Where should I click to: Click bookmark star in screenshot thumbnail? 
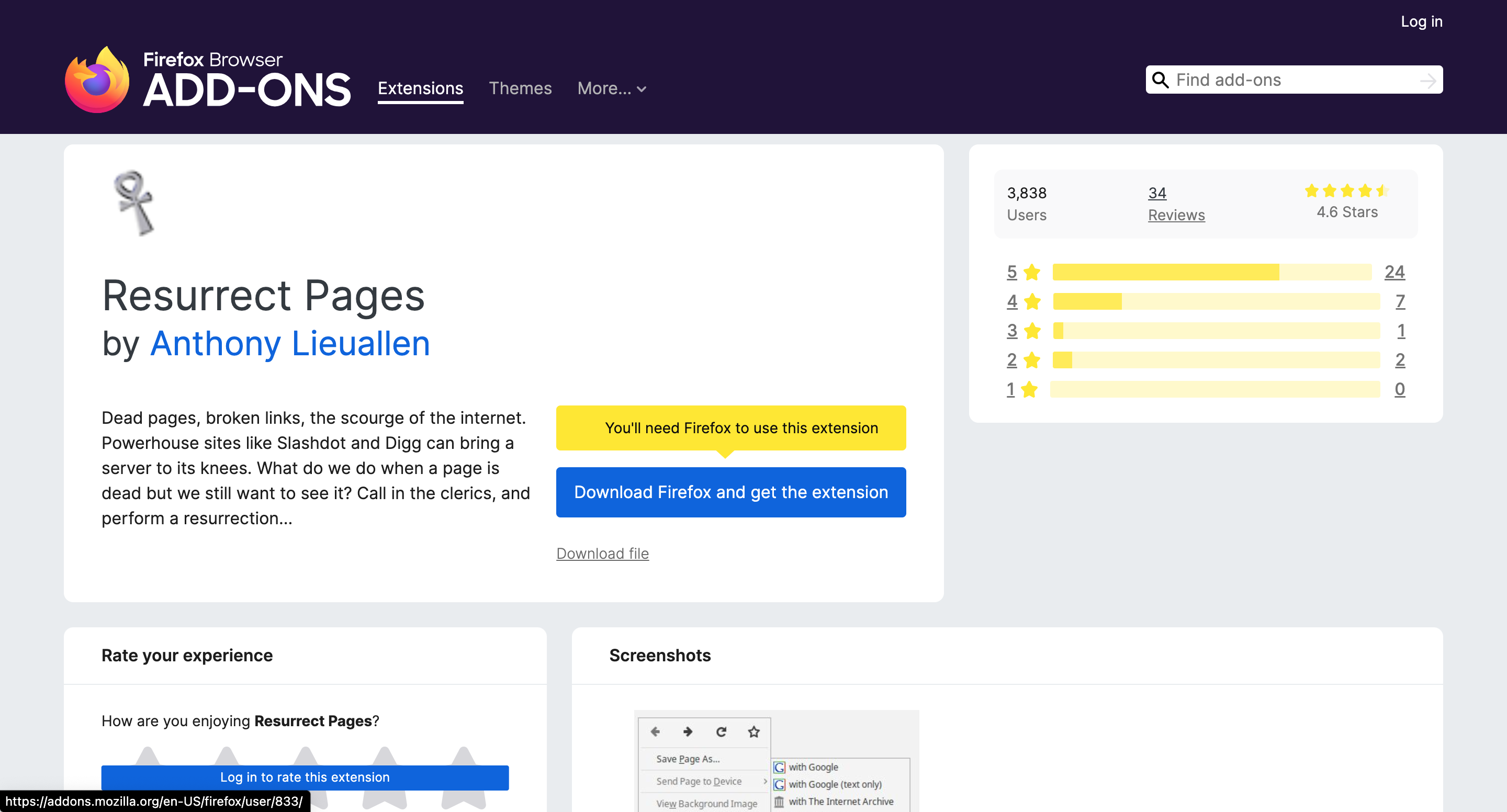[754, 731]
